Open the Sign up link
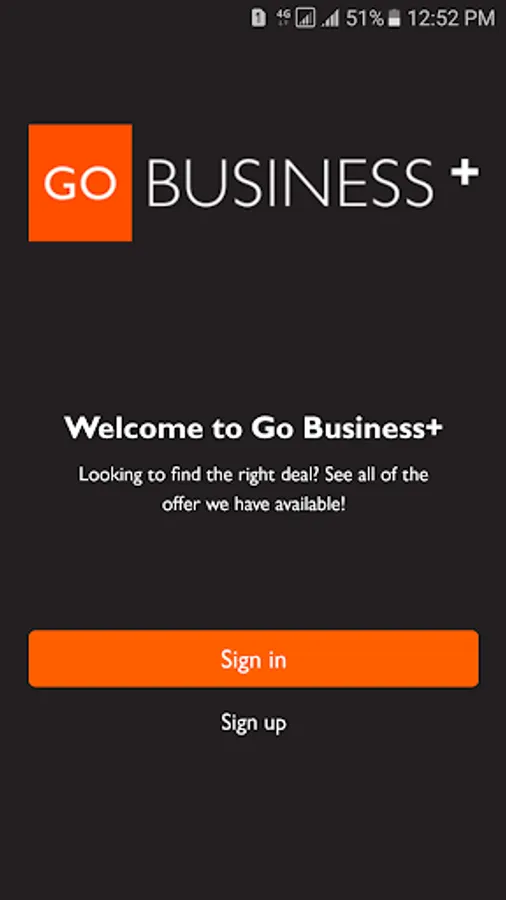Viewport: 506px width, 900px height. point(254,722)
